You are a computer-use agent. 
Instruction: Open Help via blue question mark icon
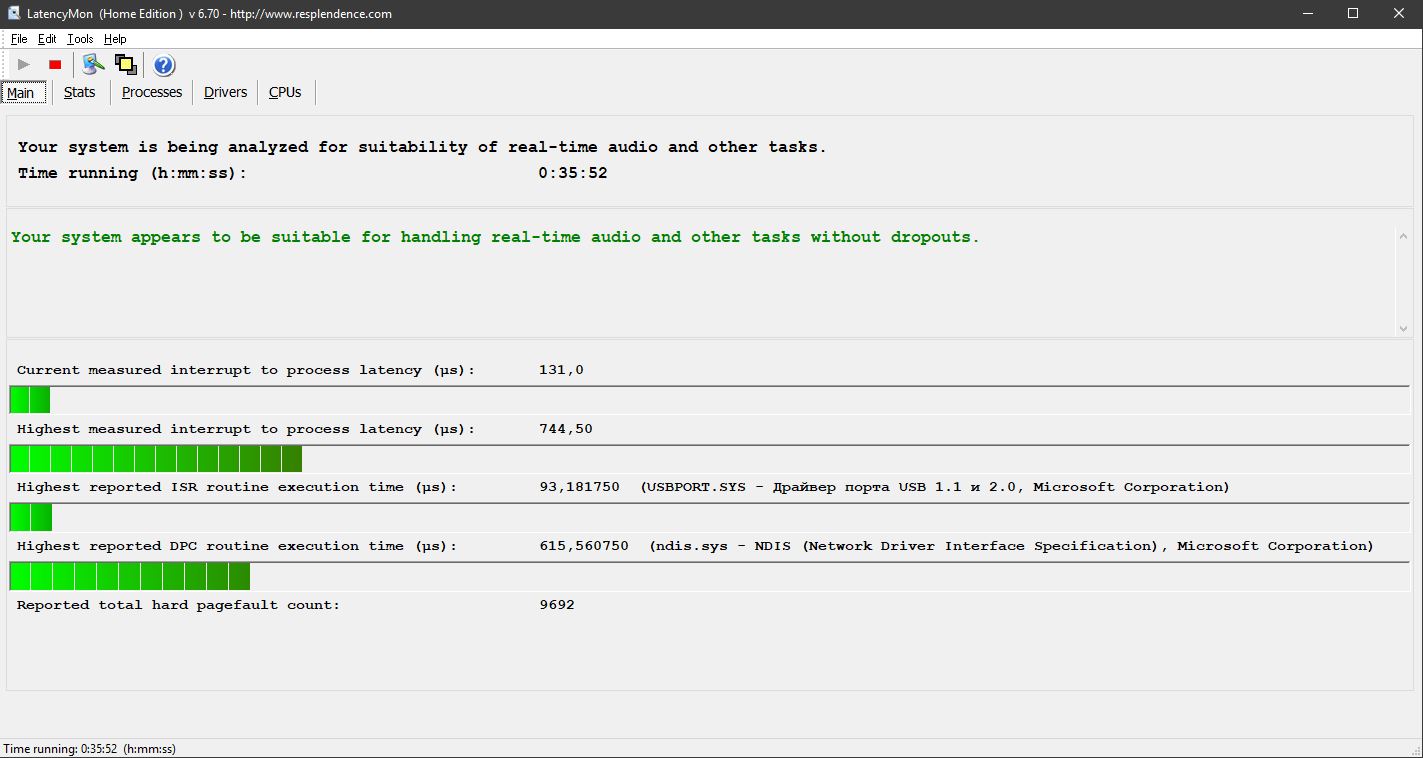click(164, 66)
